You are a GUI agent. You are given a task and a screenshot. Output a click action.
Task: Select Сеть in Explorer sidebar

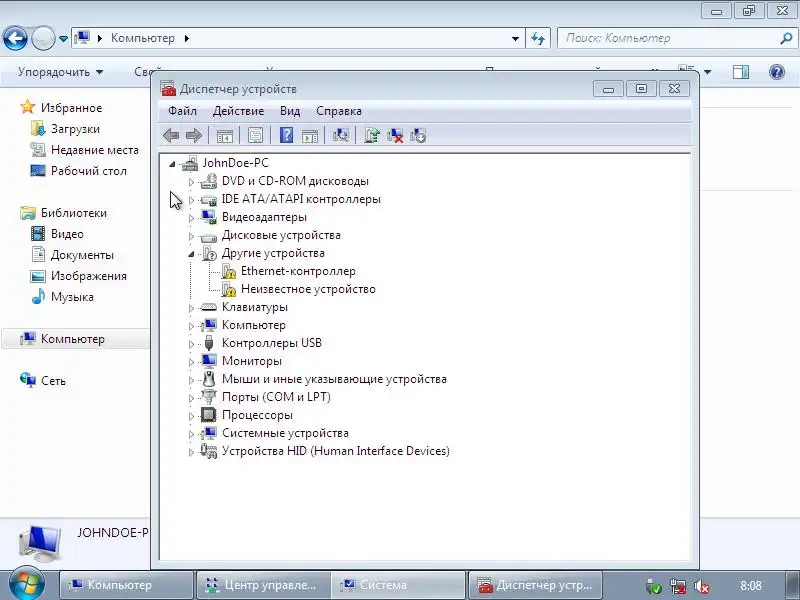pyautogui.click(x=53, y=381)
